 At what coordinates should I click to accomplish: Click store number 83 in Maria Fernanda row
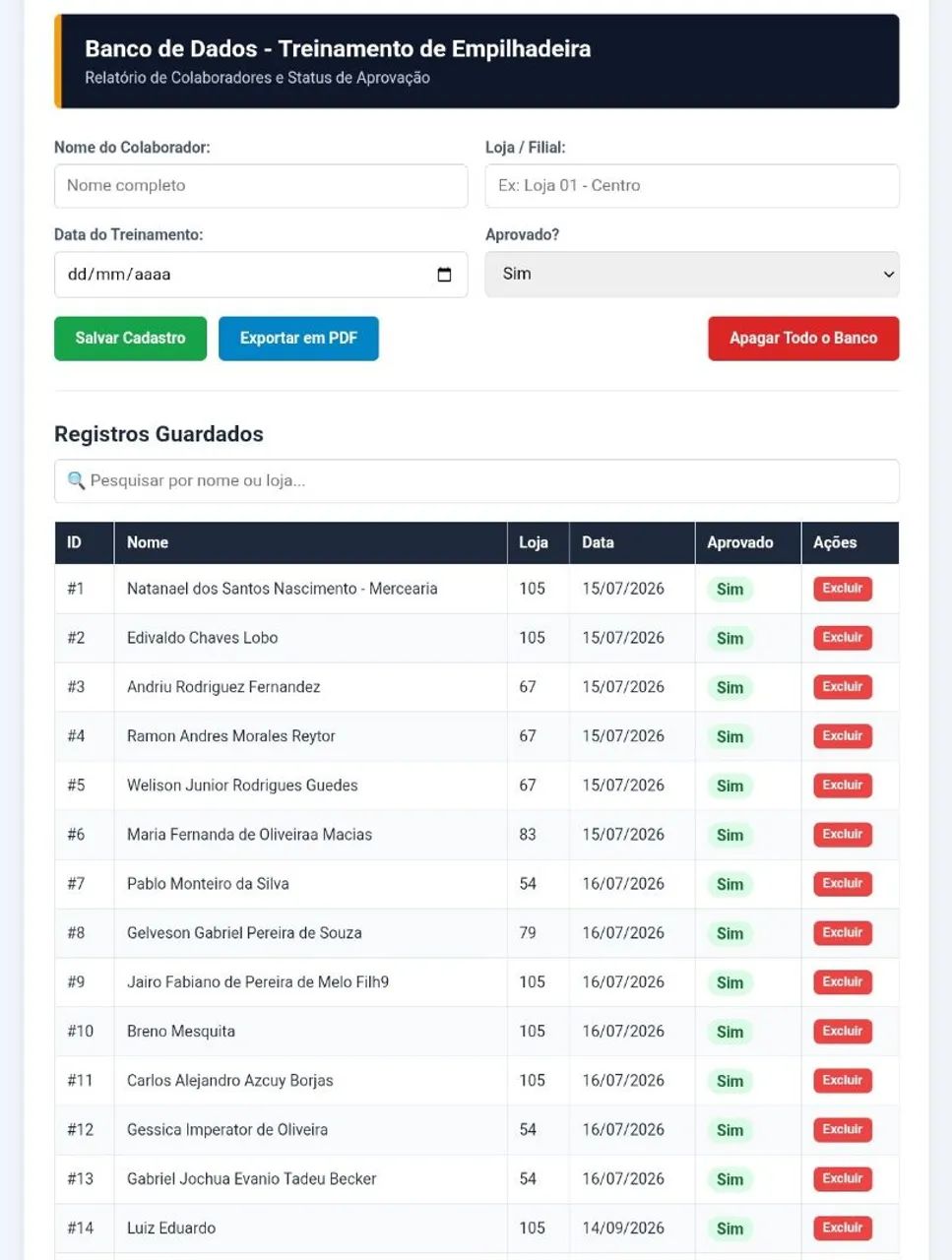(x=528, y=835)
